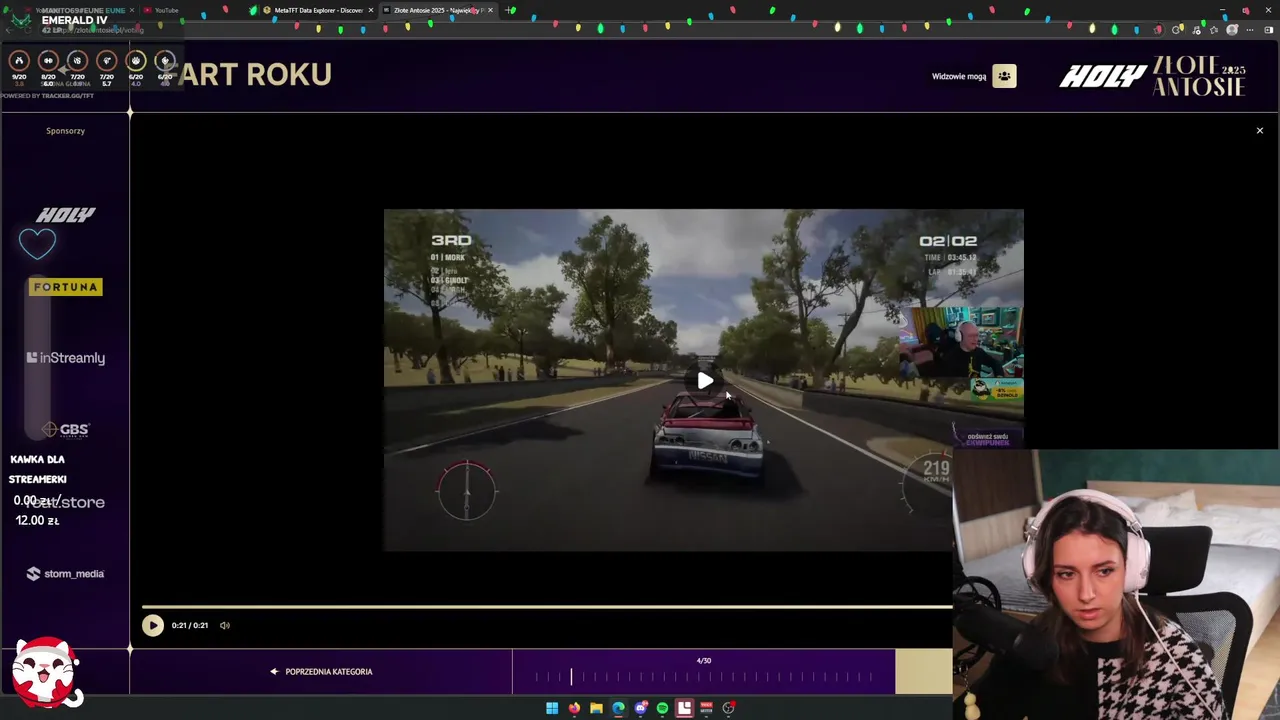Click the EMERALD IV rank overlay
This screenshot has height=720, width=1280.
tap(74, 20)
